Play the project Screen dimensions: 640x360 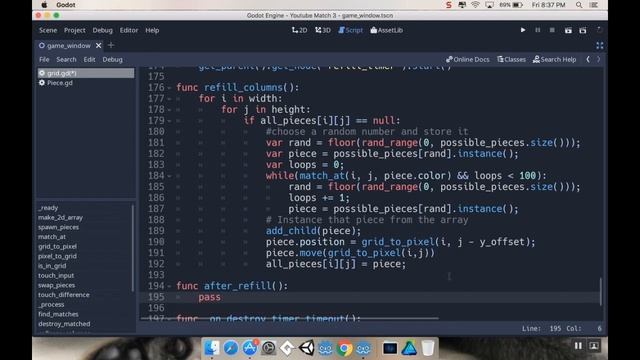point(523,30)
